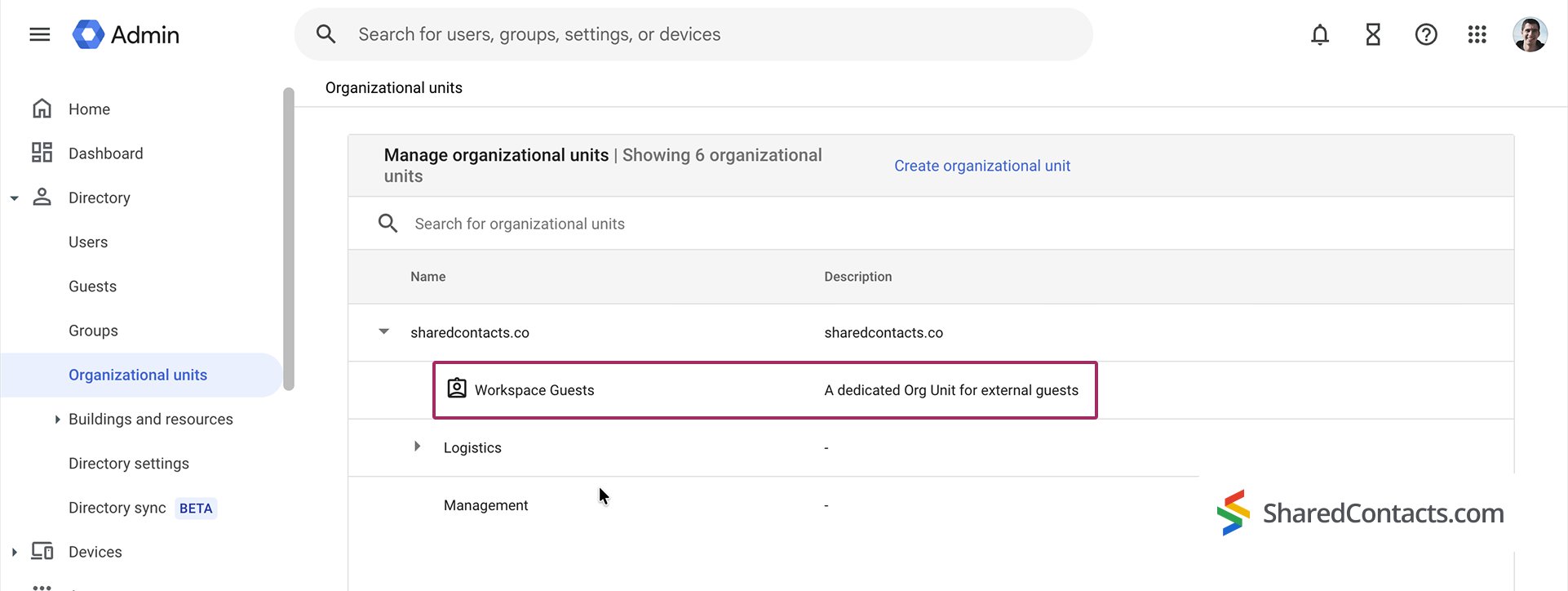Click the Description column header
This screenshot has width=1568, height=591.
pos(858,277)
